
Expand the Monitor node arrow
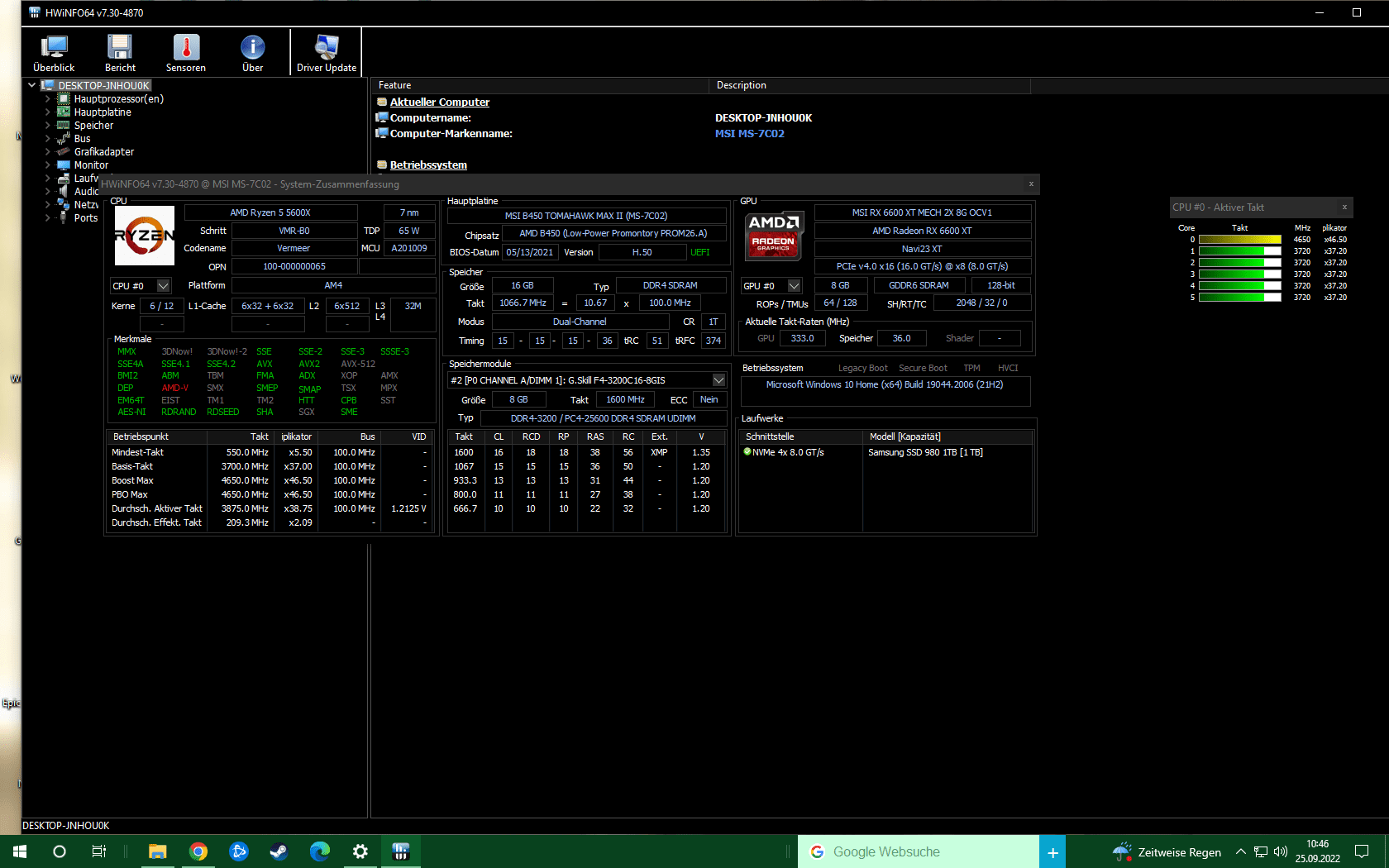click(x=47, y=165)
